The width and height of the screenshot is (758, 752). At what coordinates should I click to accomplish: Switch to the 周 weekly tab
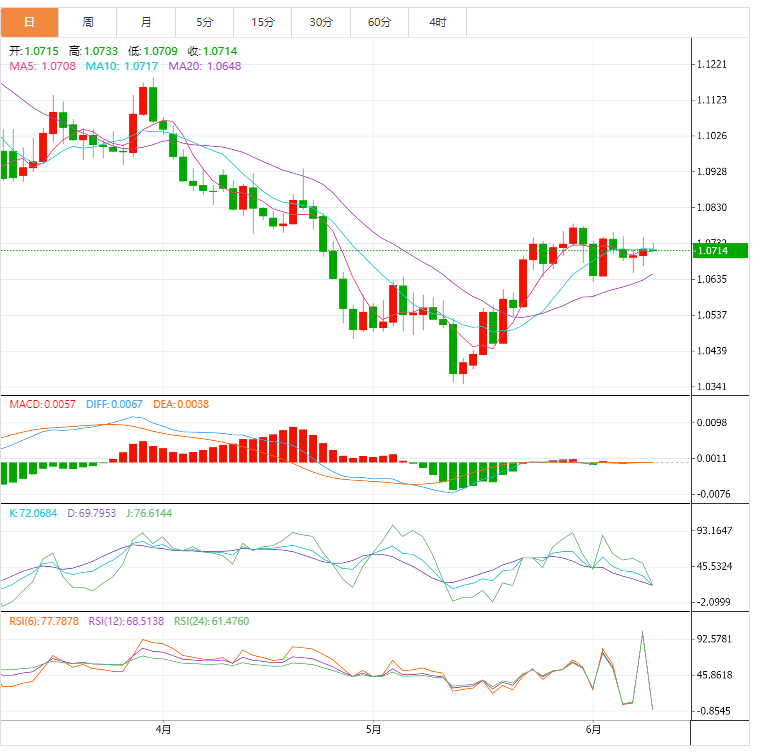coord(87,22)
